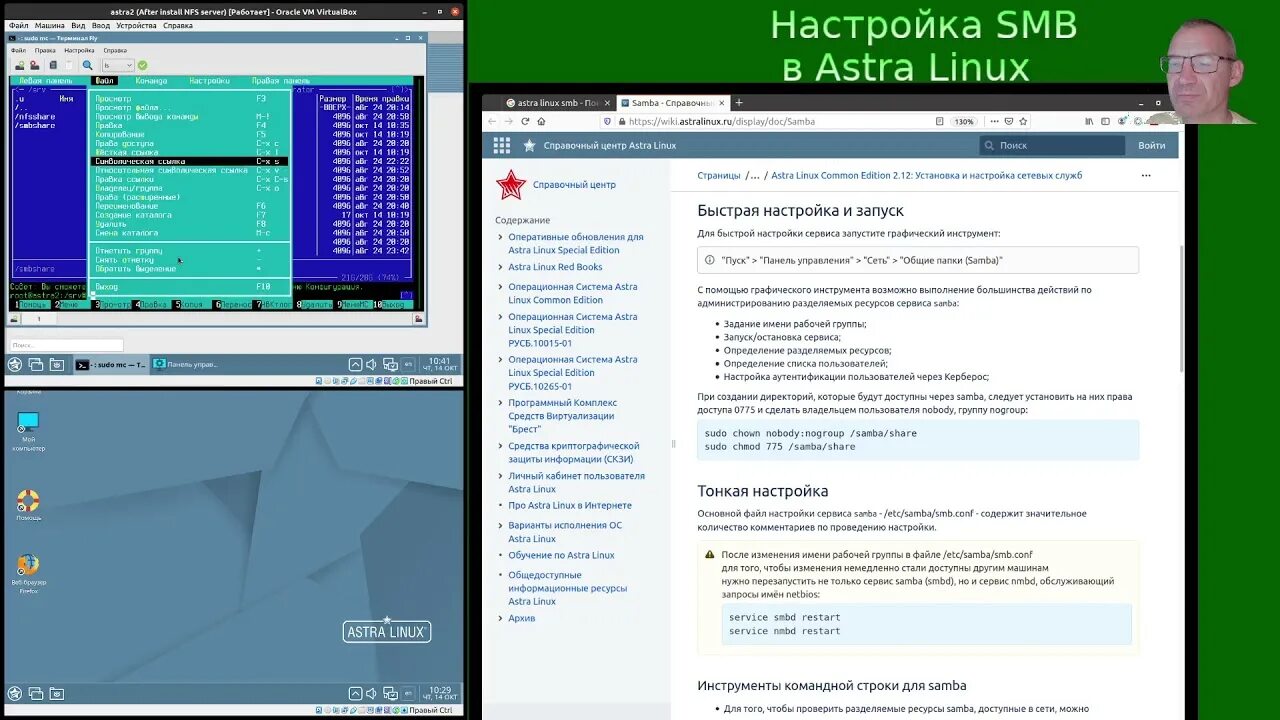Expand 'Astra Linux Common Edition' sidebar chevron
The width and height of the screenshot is (1280, 720).
pos(500,287)
